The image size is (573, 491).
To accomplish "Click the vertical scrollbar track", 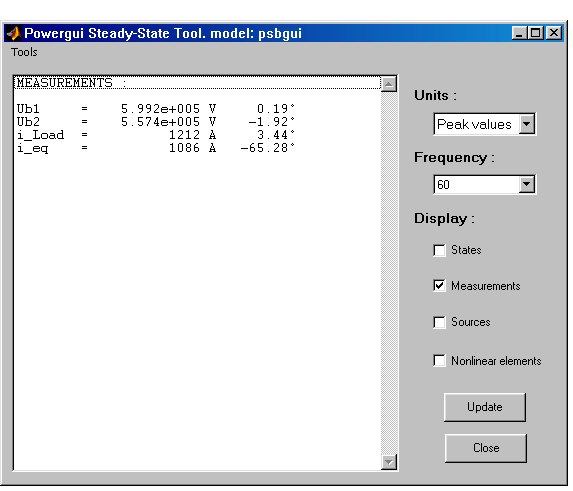I will click(389, 273).
